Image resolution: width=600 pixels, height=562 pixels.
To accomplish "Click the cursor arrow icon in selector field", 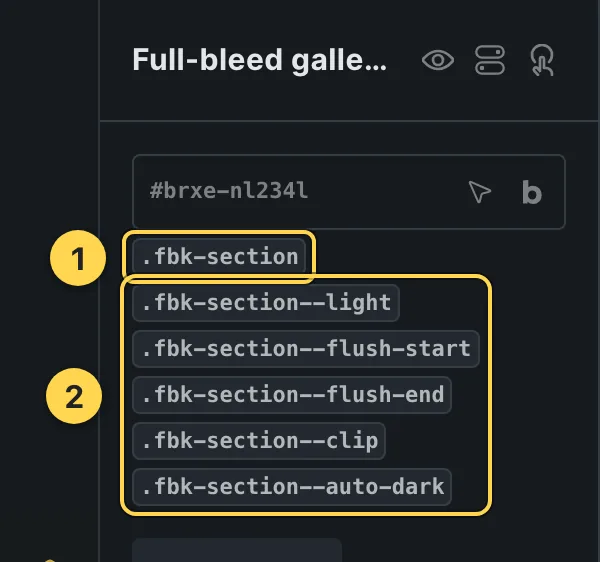I will [x=479, y=191].
